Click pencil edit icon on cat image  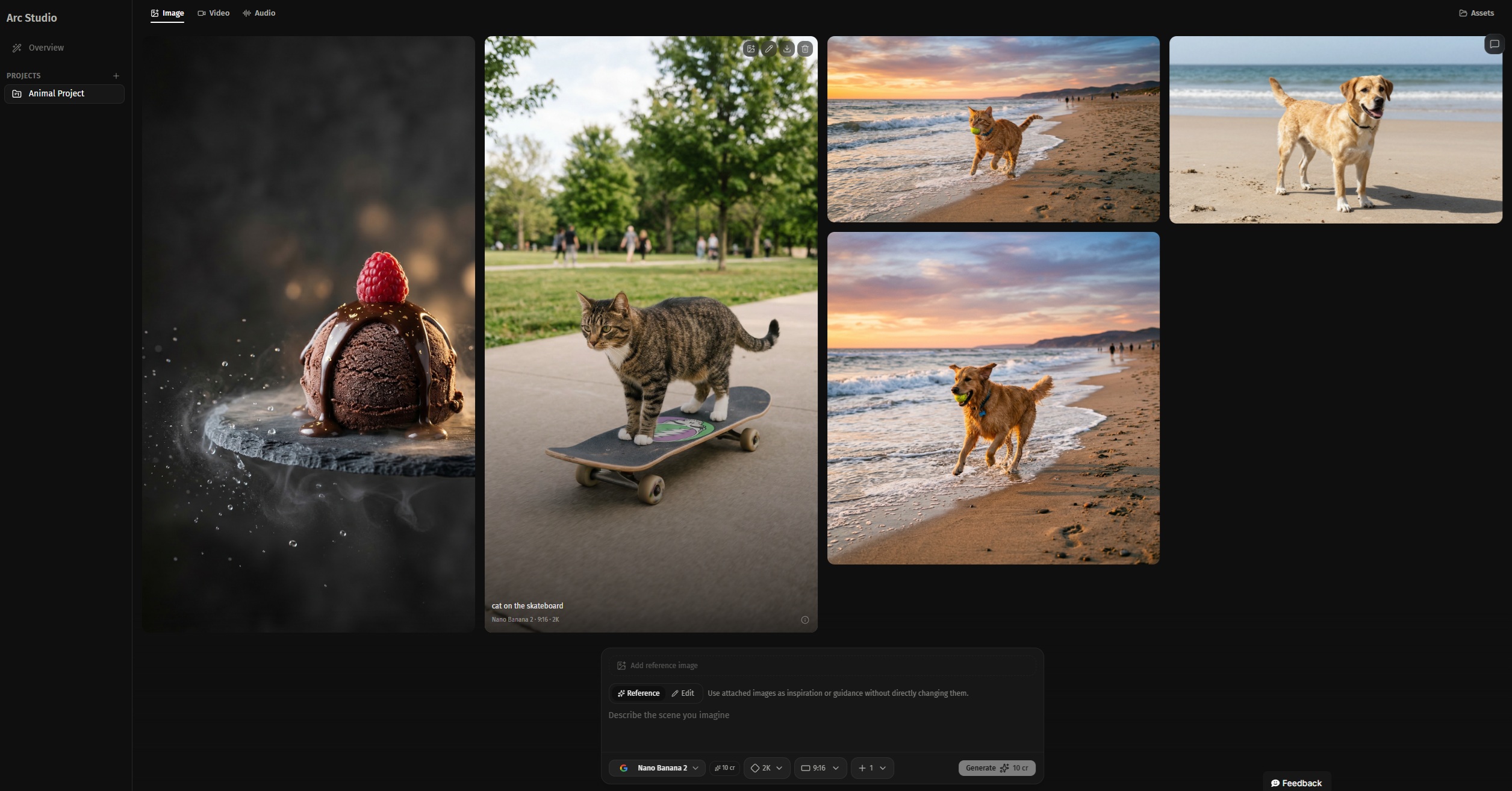point(769,49)
